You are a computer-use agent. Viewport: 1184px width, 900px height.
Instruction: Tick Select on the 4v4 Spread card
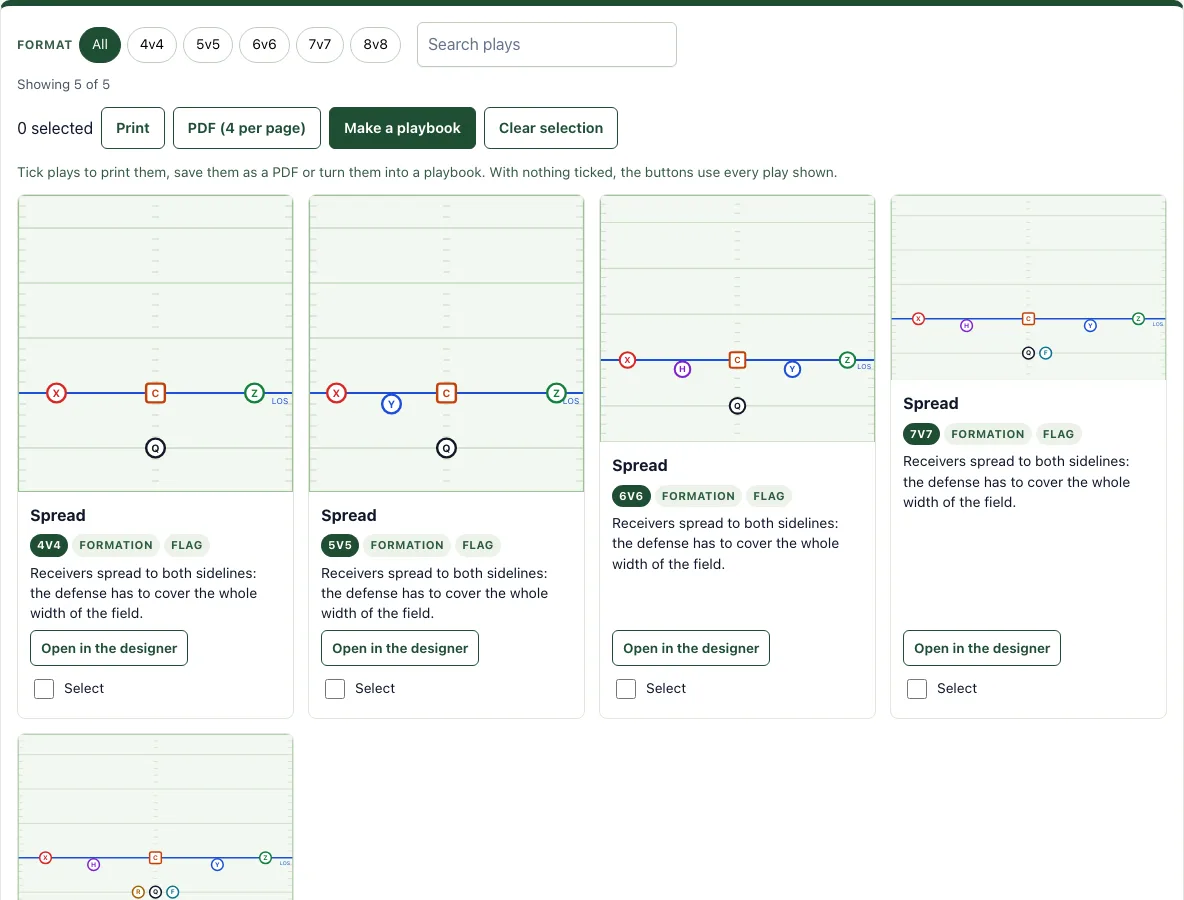44,689
